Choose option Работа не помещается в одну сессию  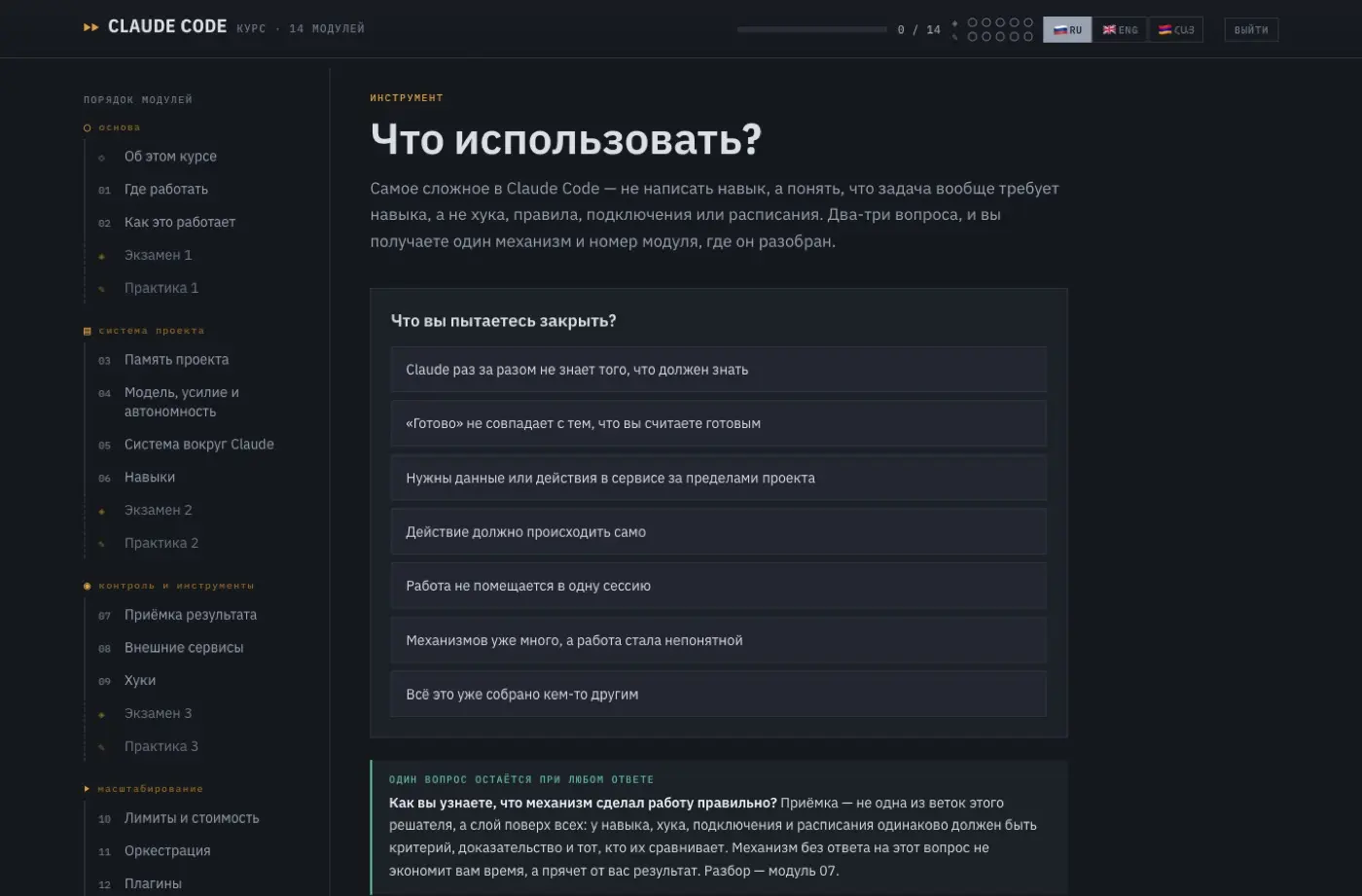[x=718, y=586]
